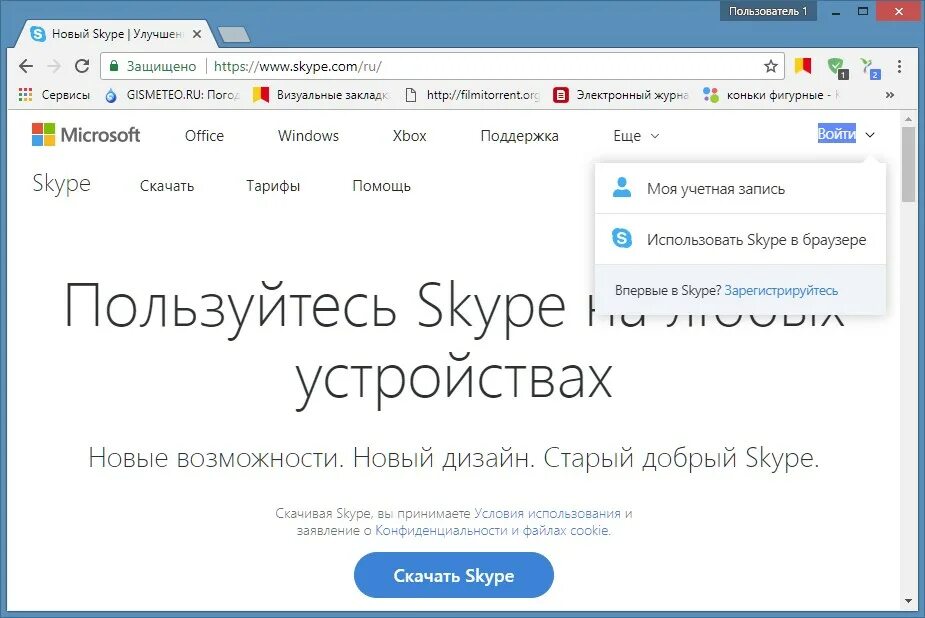This screenshot has height=618, width=925.
Task: Reload the page with the refresh icon
Action: click(x=82, y=66)
